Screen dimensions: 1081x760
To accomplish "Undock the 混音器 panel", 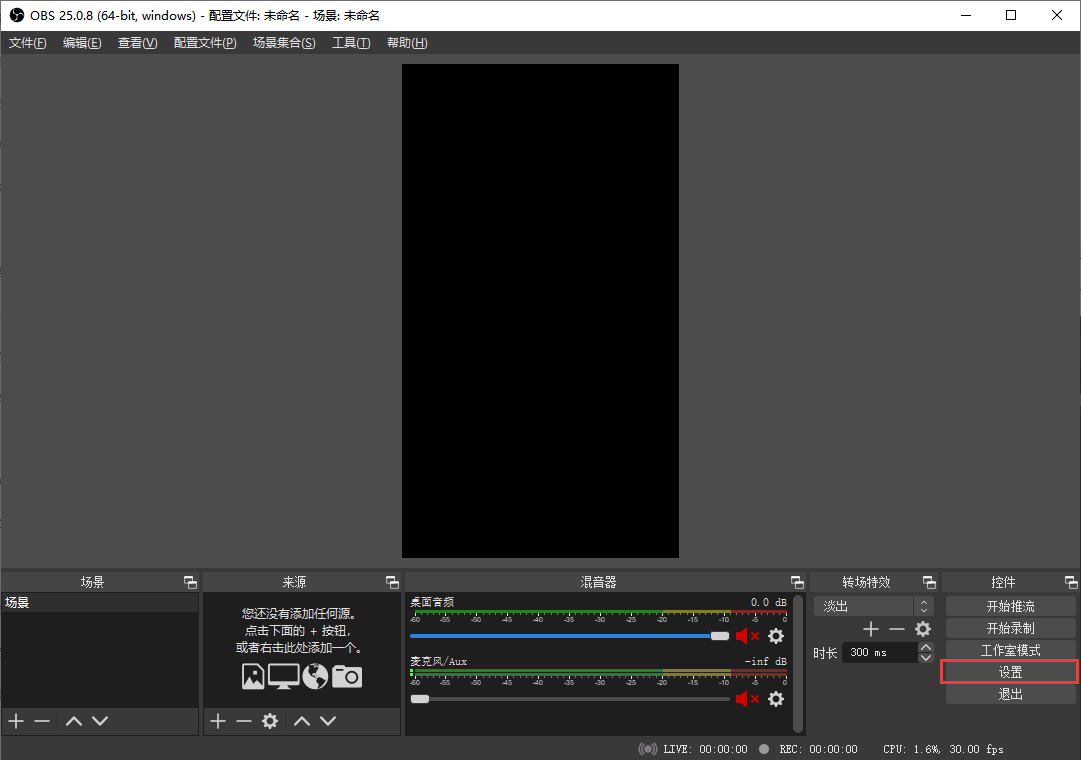I will (x=797, y=582).
